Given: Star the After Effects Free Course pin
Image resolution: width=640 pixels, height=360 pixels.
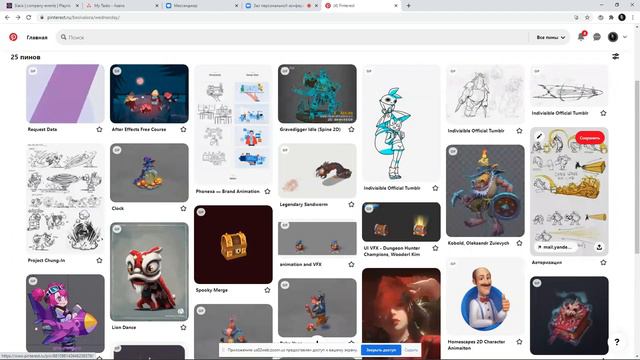Looking at the screenshot, I should pos(183,129).
